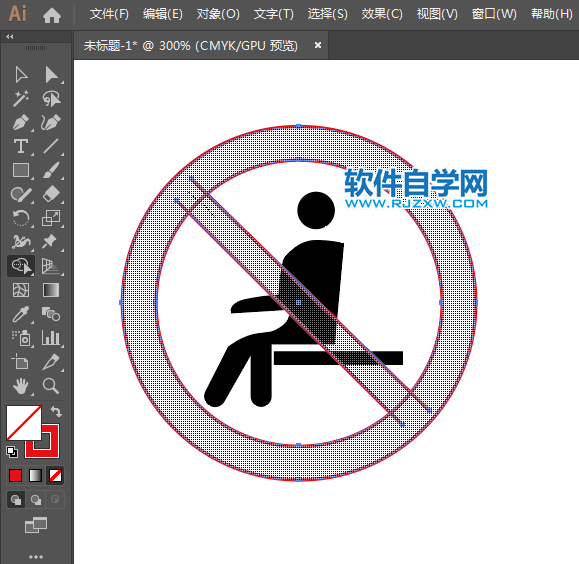Choose the Magic Wand tool

pos(21,99)
